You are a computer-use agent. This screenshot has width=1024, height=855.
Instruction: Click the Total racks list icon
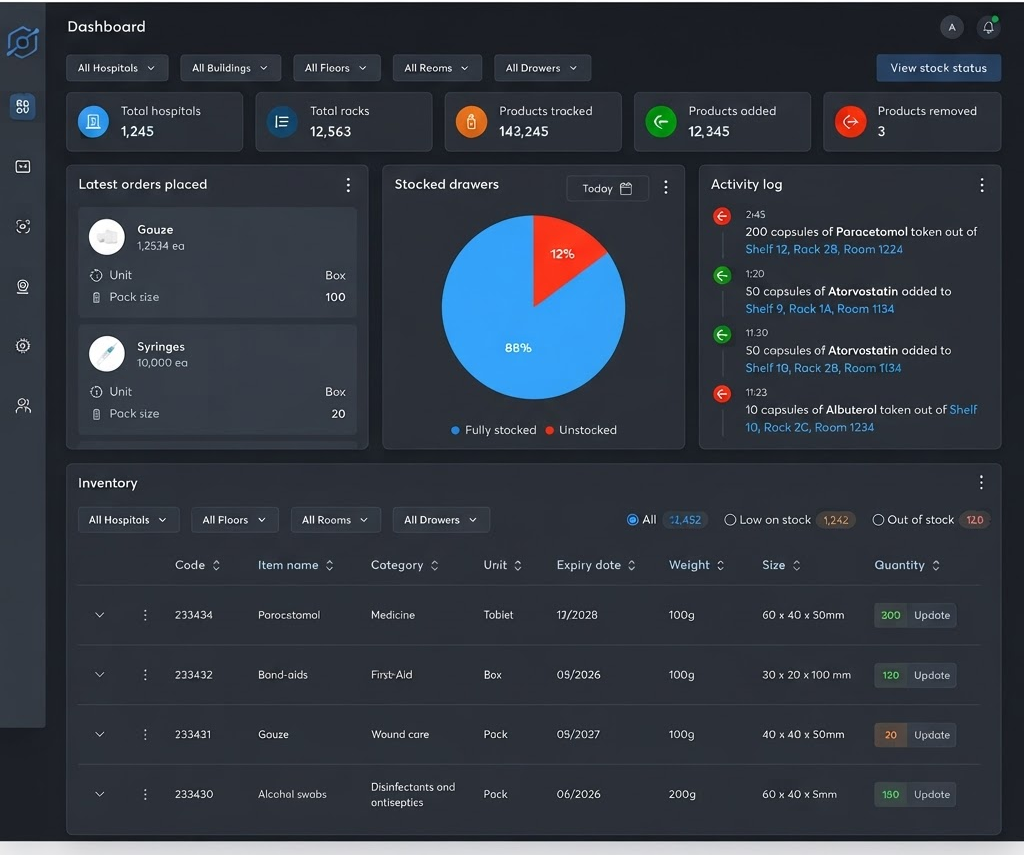[x=282, y=121]
